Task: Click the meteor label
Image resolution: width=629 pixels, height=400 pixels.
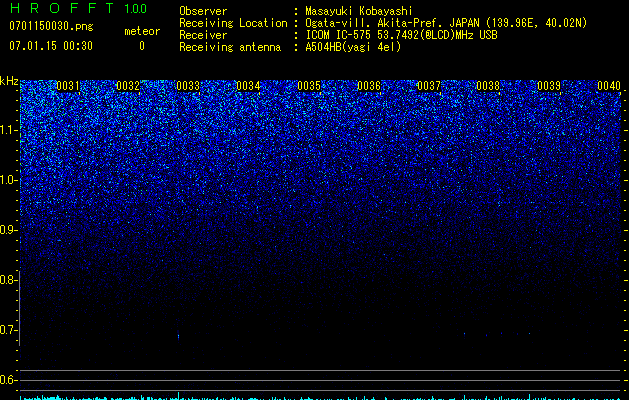Action: (x=142, y=31)
